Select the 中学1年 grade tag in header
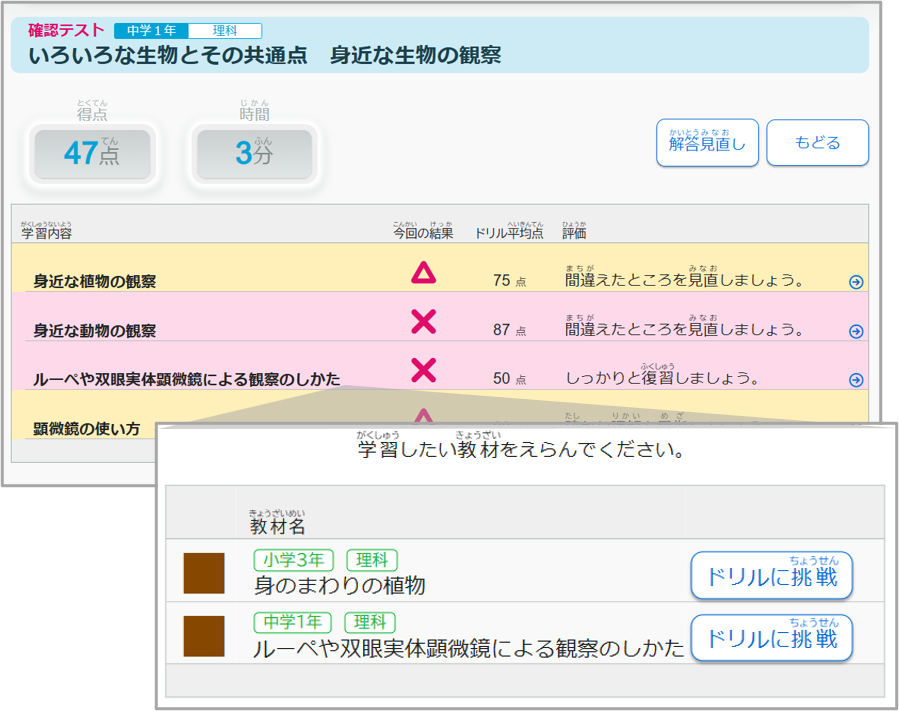 click(151, 31)
